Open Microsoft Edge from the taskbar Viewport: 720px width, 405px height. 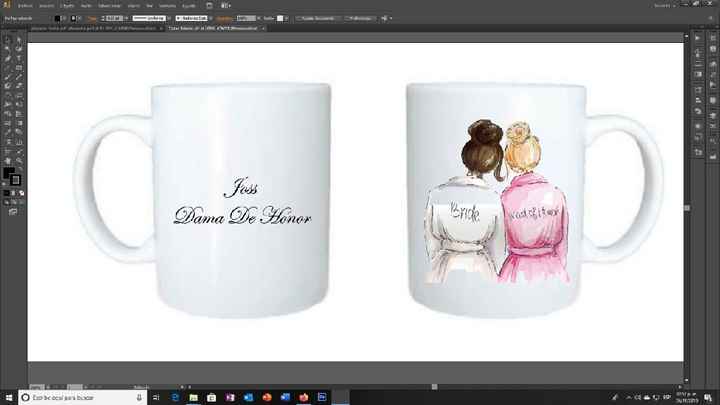click(x=175, y=397)
